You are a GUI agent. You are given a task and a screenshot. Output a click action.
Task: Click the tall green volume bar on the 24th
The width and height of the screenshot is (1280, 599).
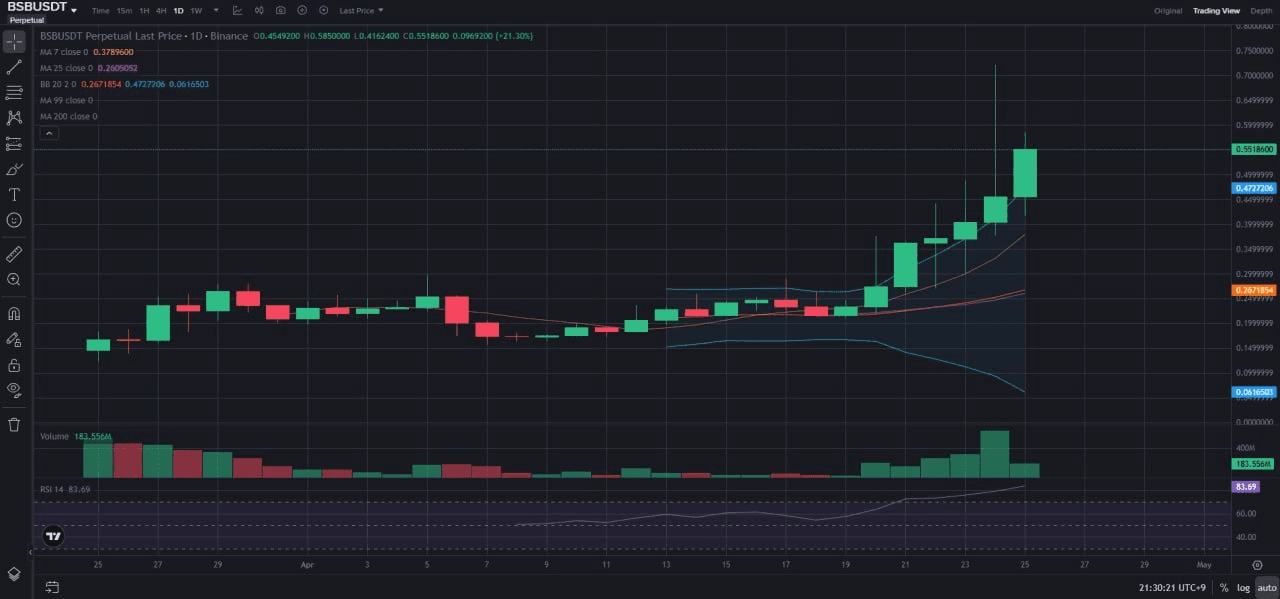point(995,454)
